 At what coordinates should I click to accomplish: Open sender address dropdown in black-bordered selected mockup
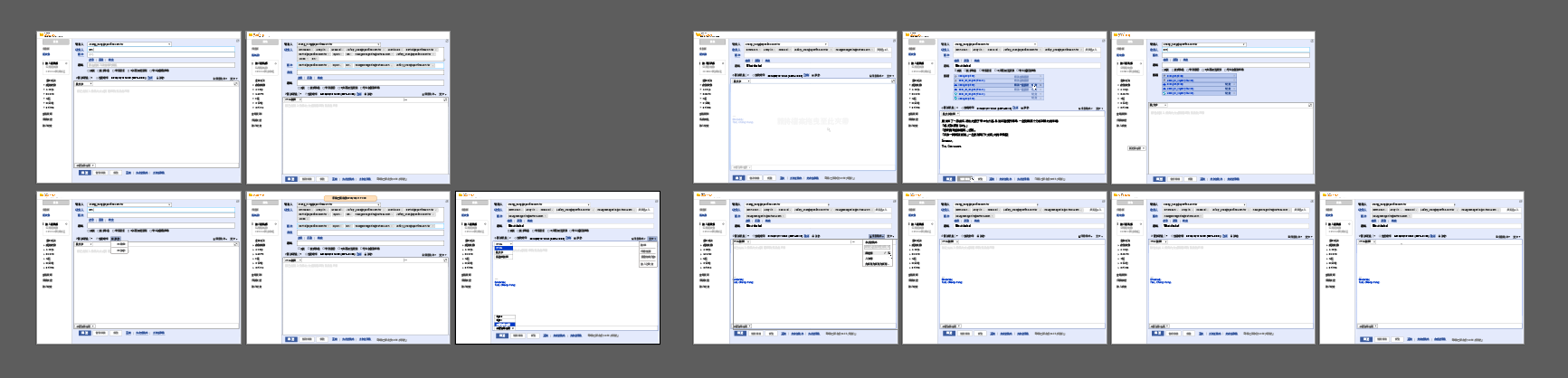click(x=587, y=204)
